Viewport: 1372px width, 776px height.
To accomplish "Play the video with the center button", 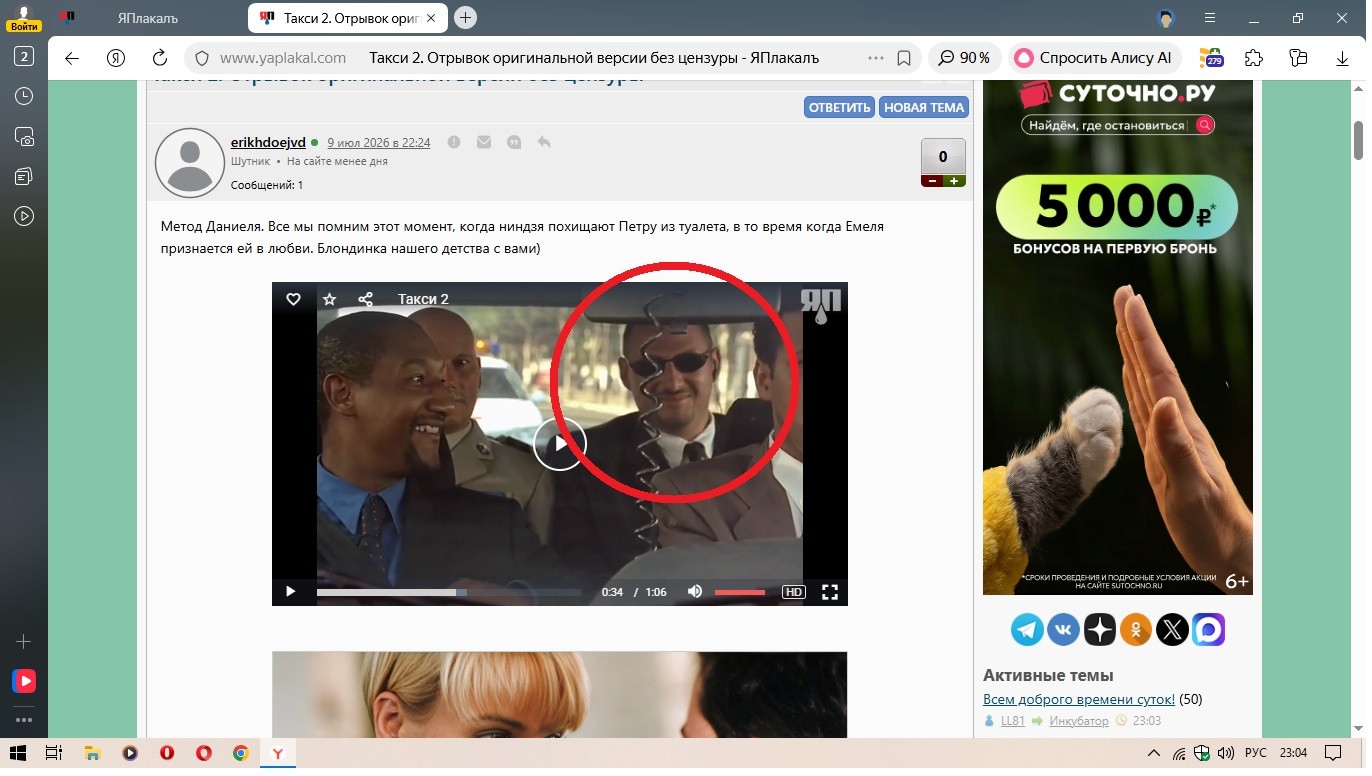I will pyautogui.click(x=559, y=444).
